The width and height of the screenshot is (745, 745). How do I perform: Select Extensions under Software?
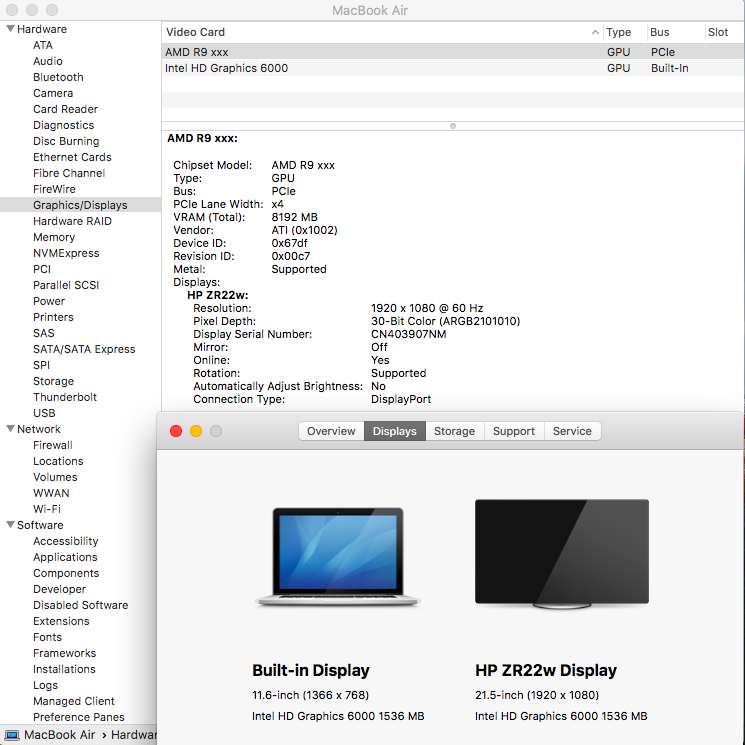click(x=61, y=621)
